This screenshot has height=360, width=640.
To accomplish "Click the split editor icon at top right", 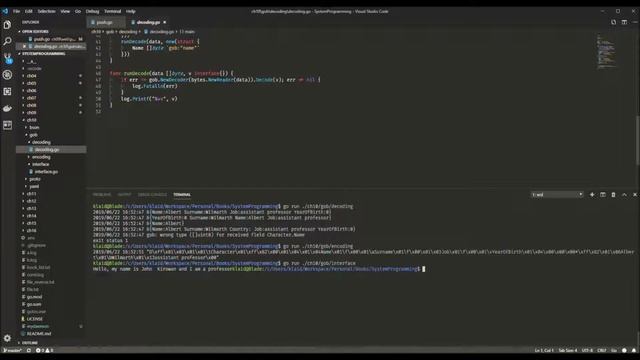I will point(624,22).
